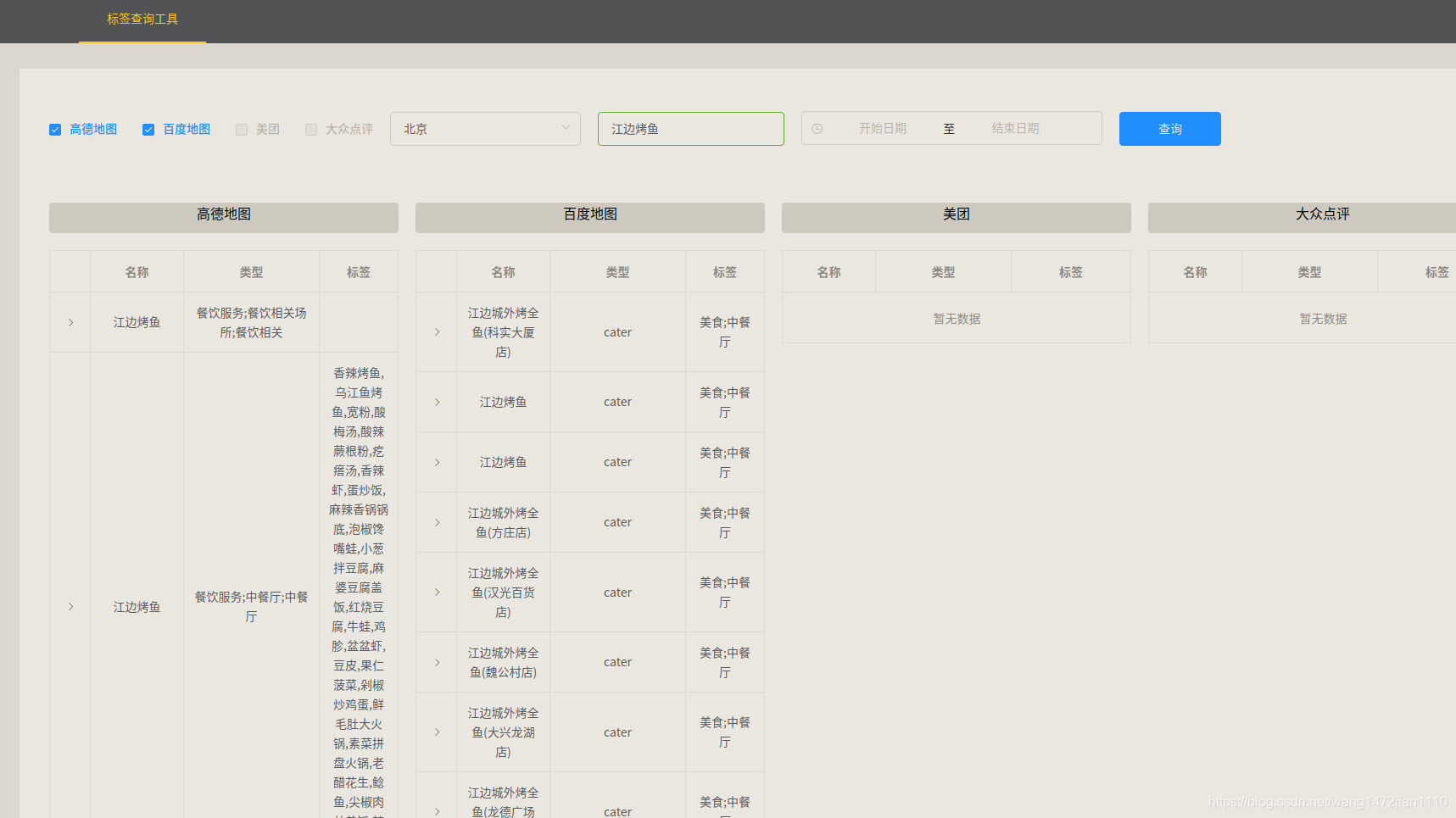The height and width of the screenshot is (818, 1456).
Task: Click the clock icon in date range picker
Action: 817,129
